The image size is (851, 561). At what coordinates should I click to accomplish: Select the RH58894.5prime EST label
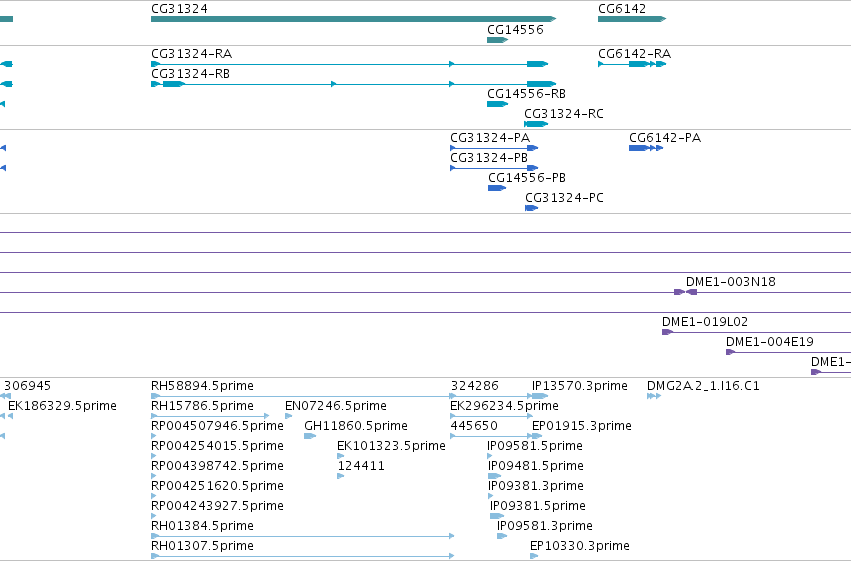(202, 386)
